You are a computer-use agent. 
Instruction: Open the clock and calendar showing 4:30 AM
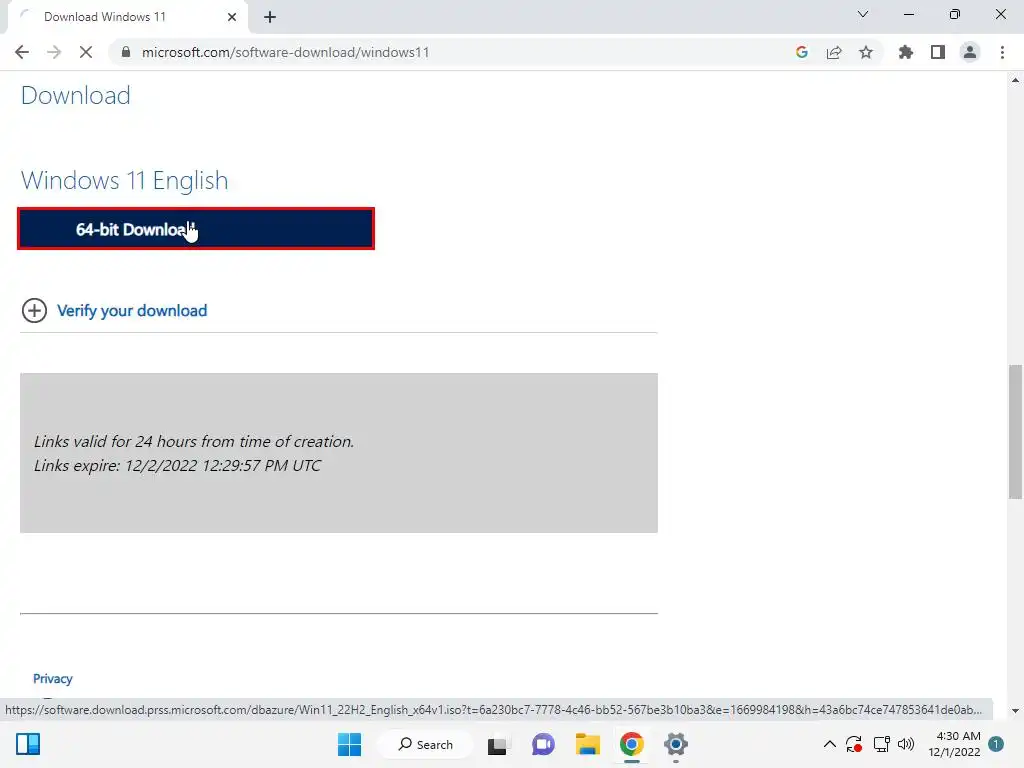coord(954,744)
